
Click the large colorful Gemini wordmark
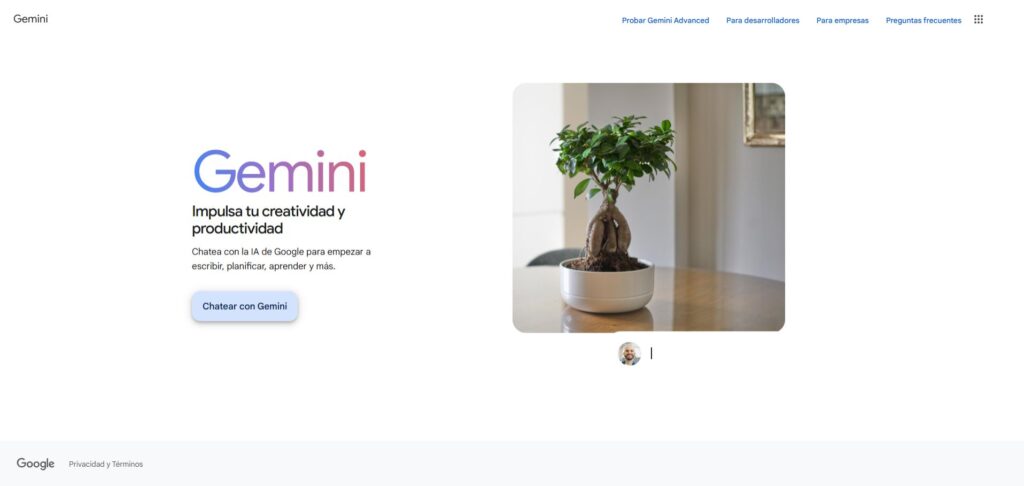[x=280, y=171]
